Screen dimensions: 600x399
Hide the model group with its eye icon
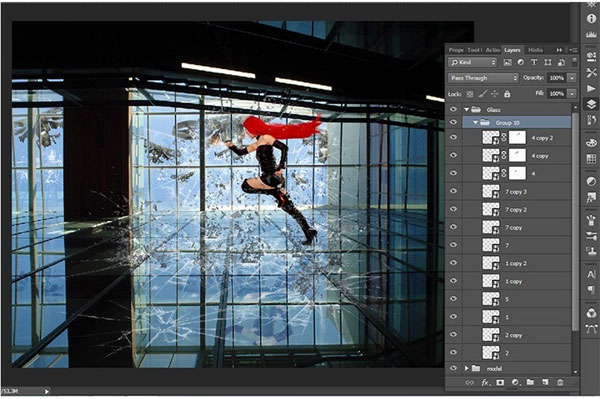coord(453,368)
